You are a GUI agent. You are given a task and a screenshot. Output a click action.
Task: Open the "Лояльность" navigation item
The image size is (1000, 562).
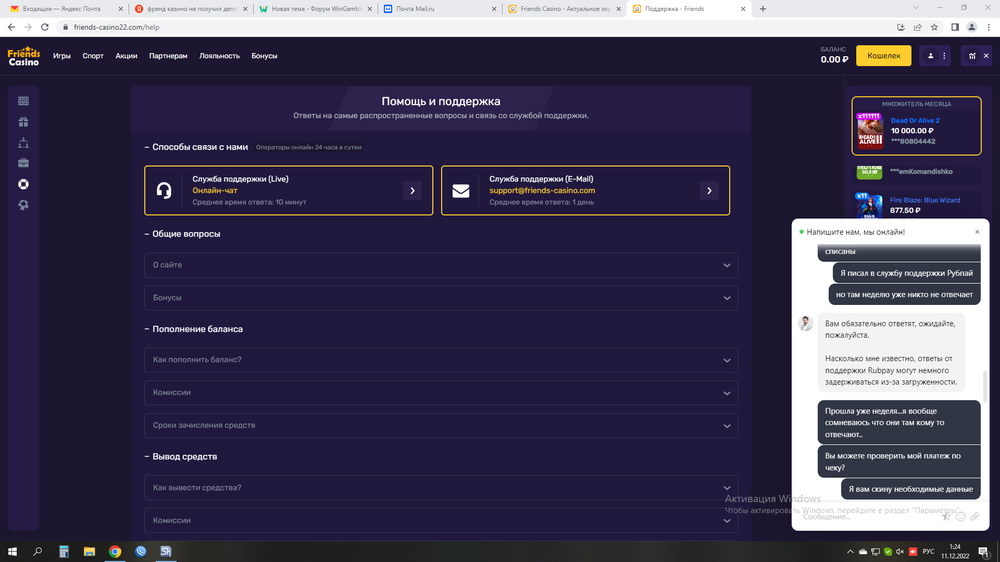(x=219, y=56)
